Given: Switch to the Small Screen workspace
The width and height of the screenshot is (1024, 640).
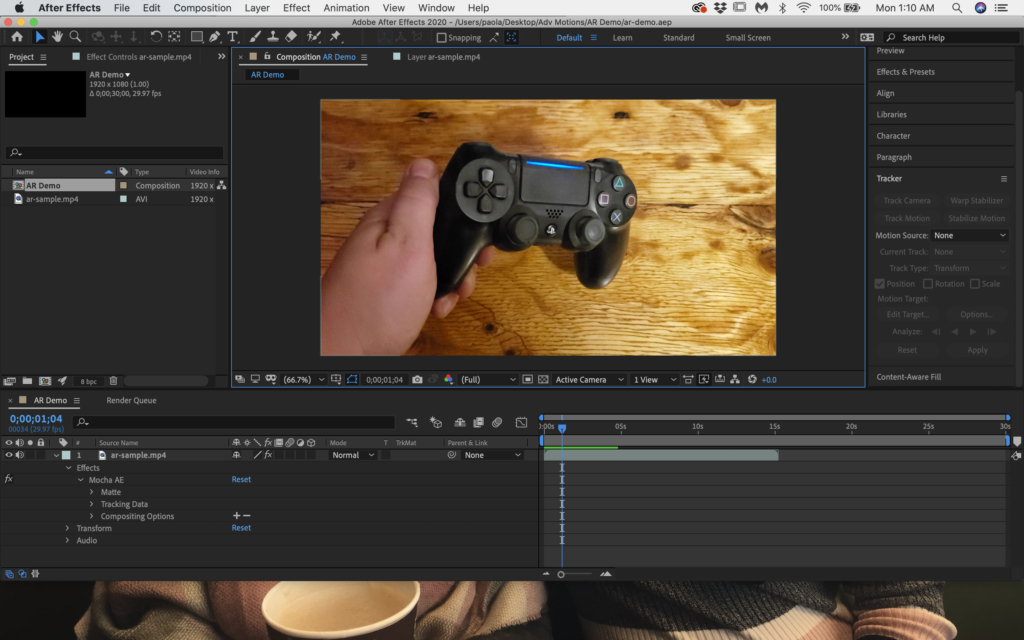Looking at the screenshot, I should [748, 38].
